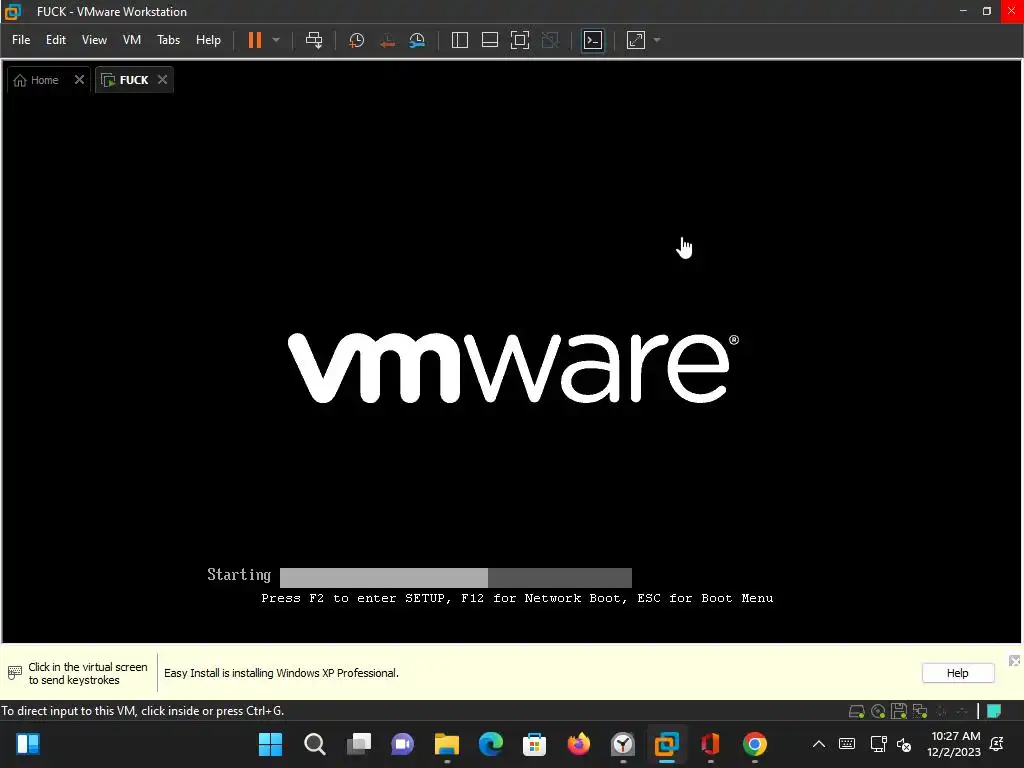1024x768 pixels.
Task: Pause the virtual machine with the orange button
Action: tap(255, 40)
